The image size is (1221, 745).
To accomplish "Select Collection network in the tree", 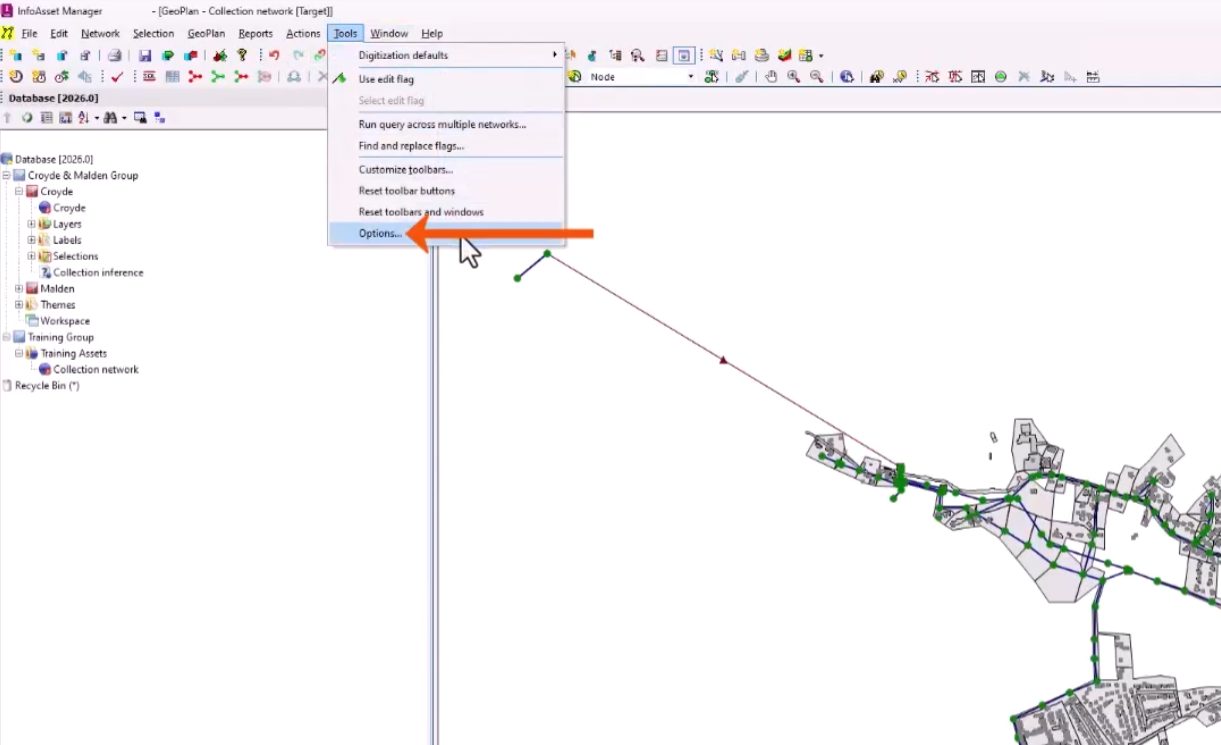I will pyautogui.click(x=95, y=370).
